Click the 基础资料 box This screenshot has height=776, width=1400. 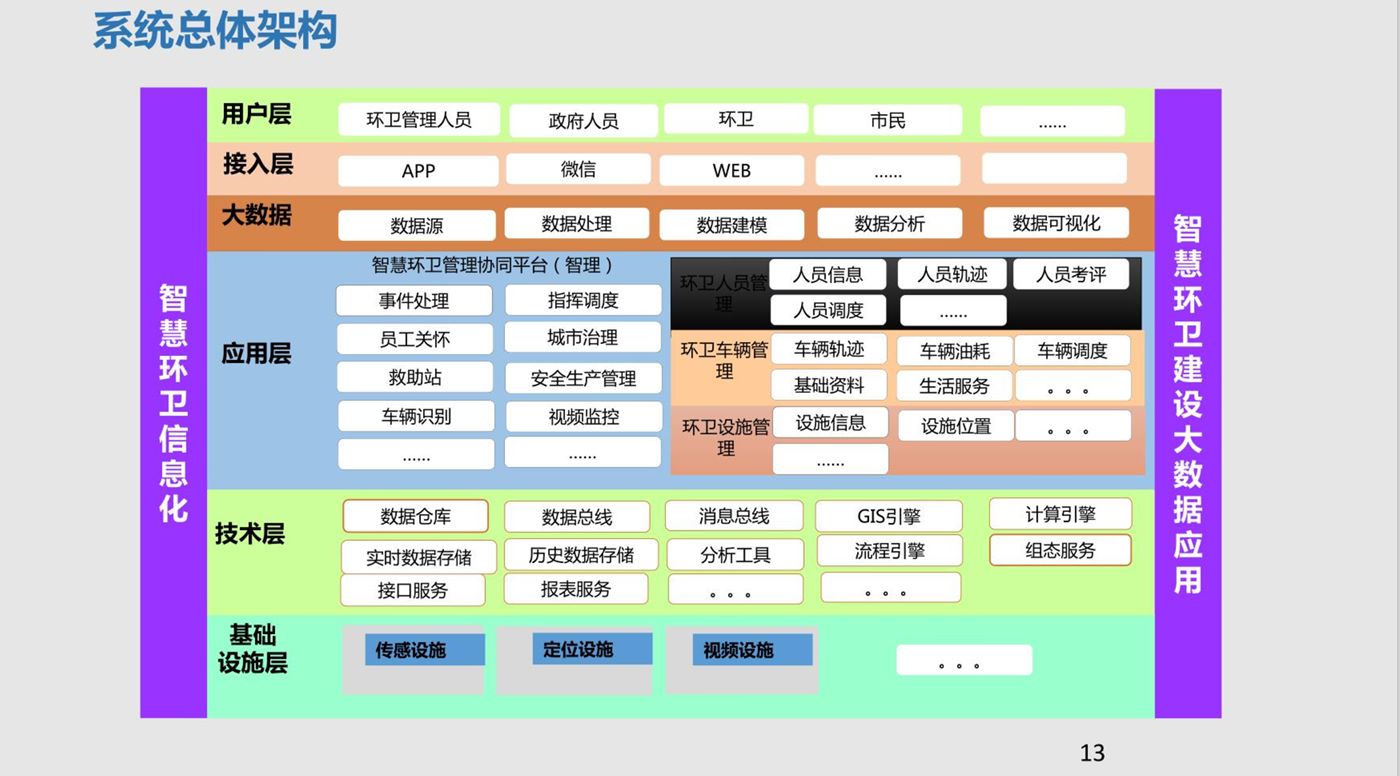tap(829, 385)
